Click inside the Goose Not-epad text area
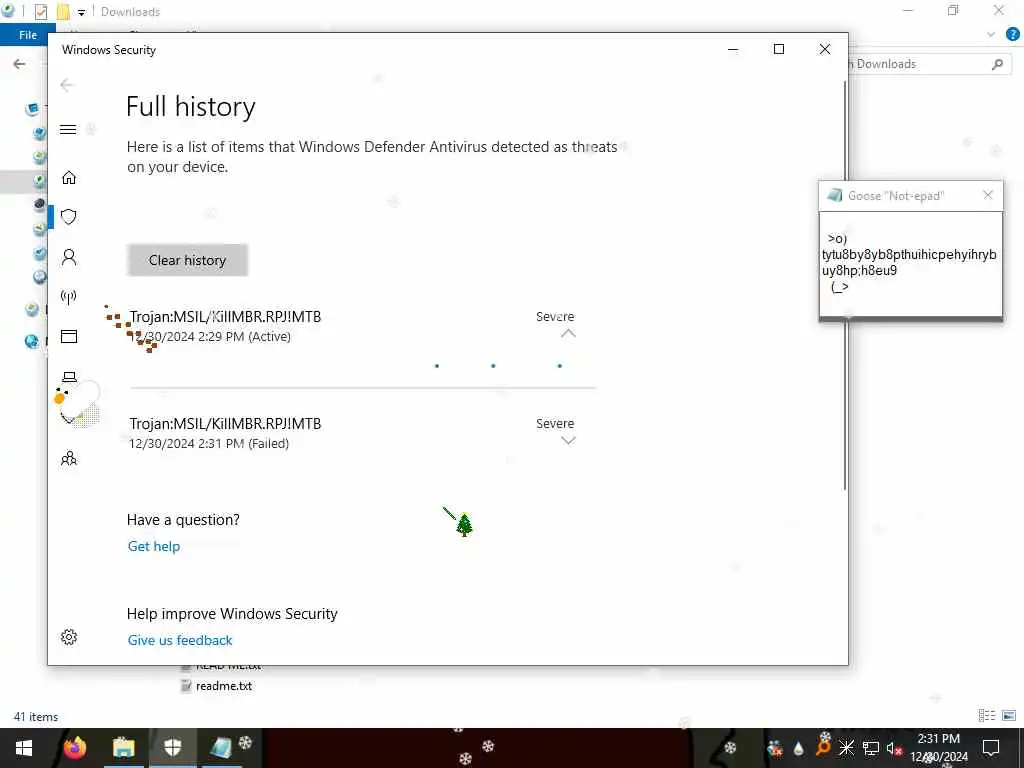Image resolution: width=1024 pixels, height=768 pixels. pos(910,264)
